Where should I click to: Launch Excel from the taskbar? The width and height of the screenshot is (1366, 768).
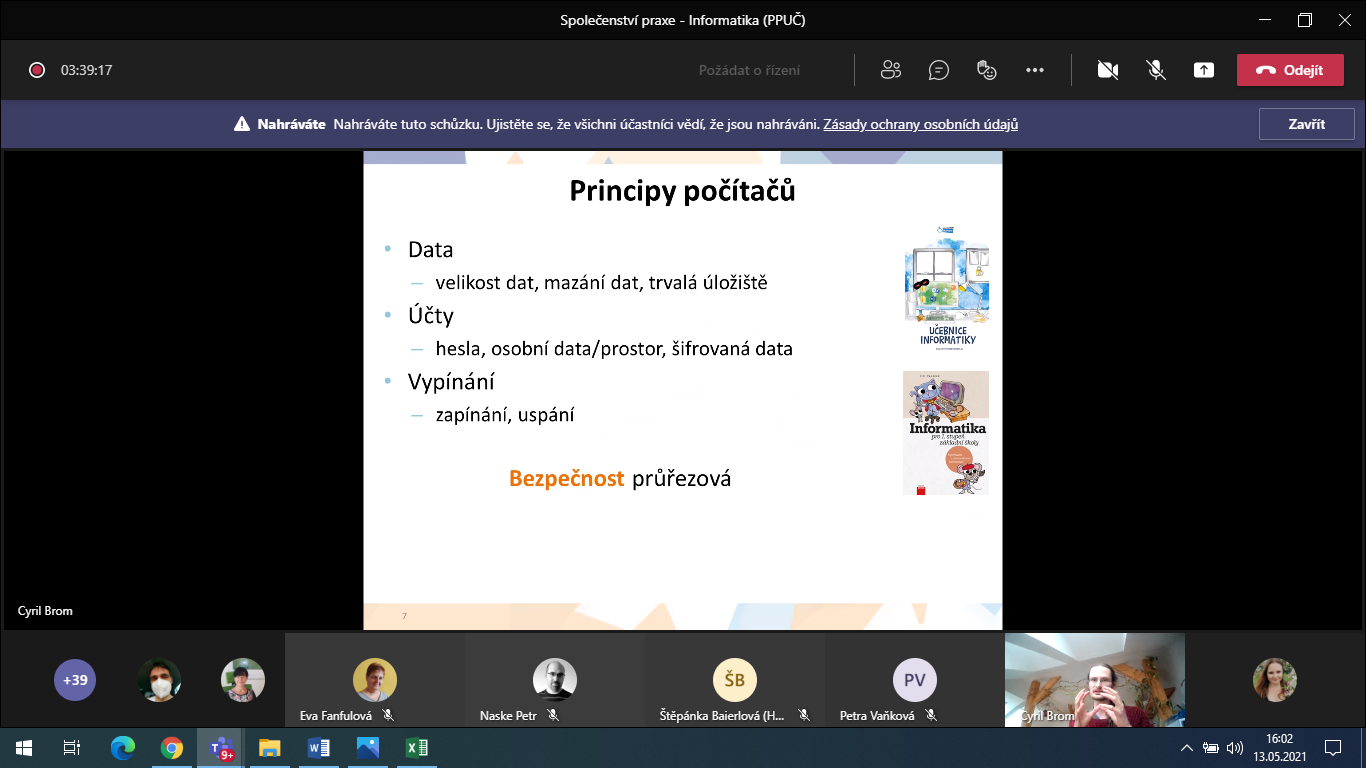pyautogui.click(x=417, y=747)
